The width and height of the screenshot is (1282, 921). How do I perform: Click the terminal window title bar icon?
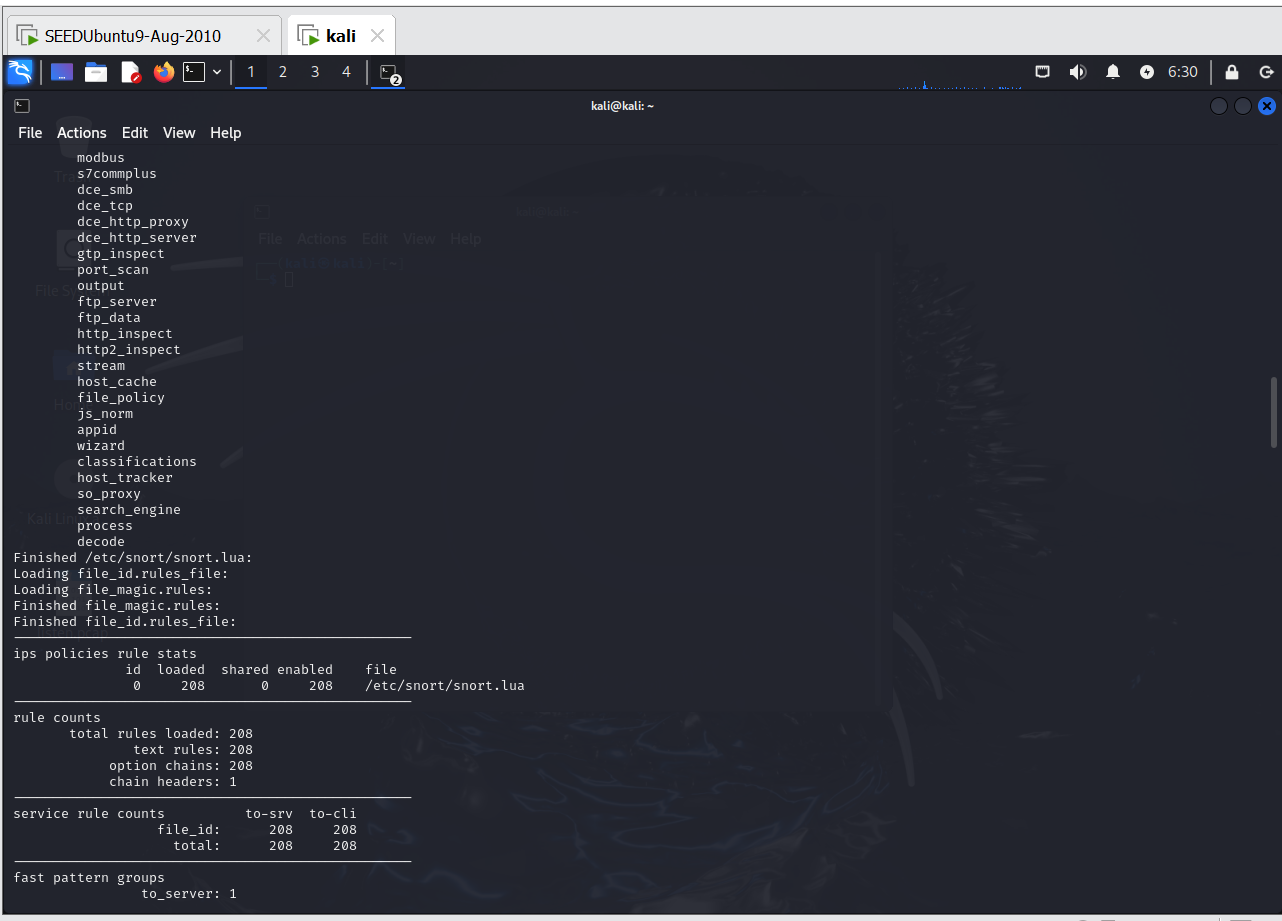tap(22, 105)
